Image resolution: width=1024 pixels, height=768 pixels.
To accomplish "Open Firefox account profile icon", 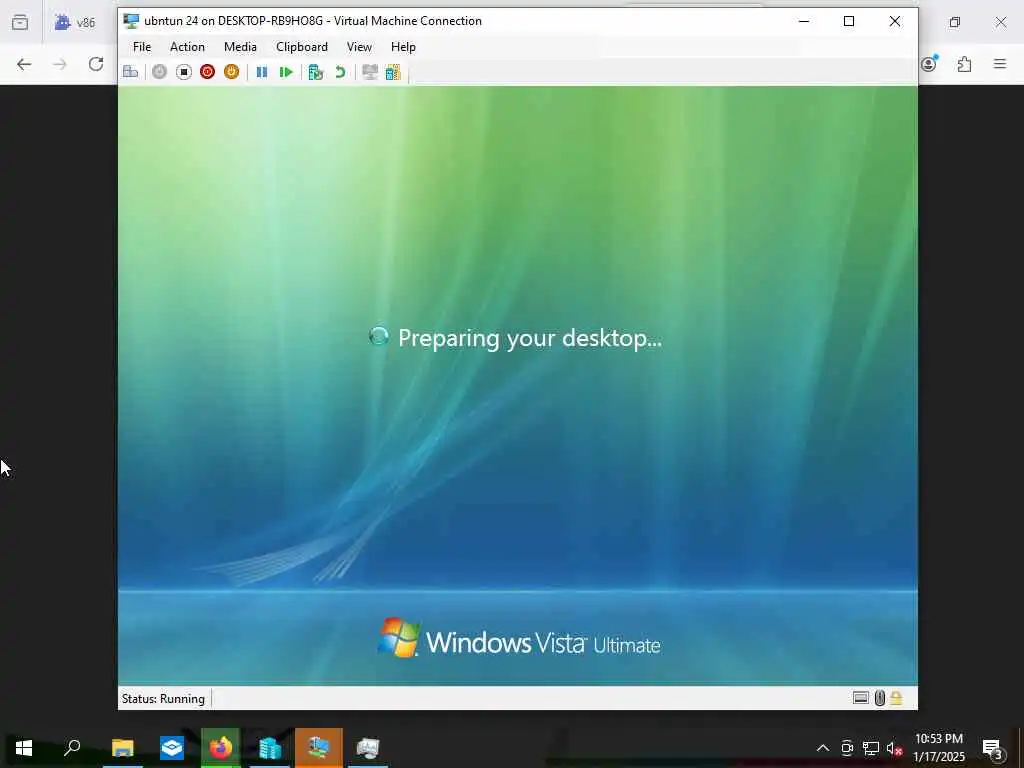I will pos(929,63).
